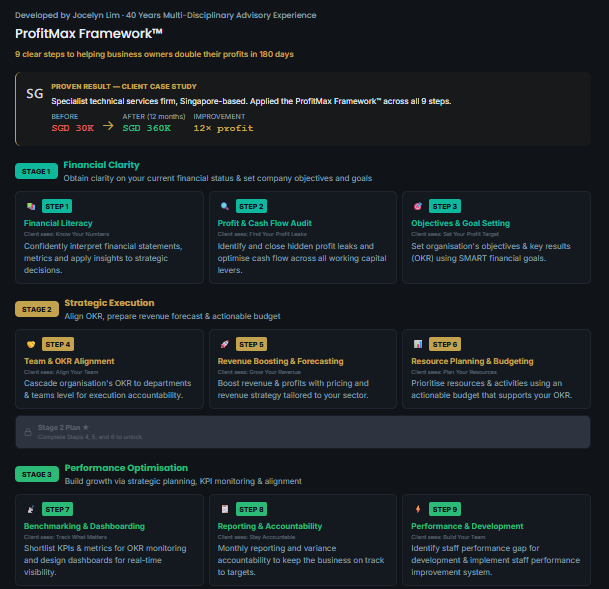The image size is (609, 589).
Task: Click the SG flag badge in case study
Action: click(x=35, y=94)
